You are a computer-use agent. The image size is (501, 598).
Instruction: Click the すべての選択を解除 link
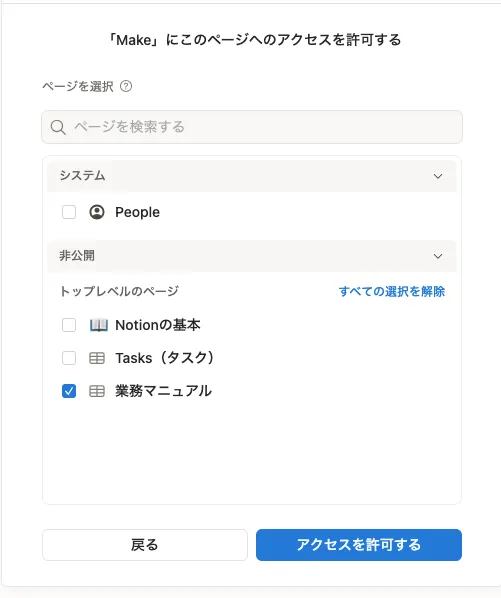pyautogui.click(x=392, y=291)
